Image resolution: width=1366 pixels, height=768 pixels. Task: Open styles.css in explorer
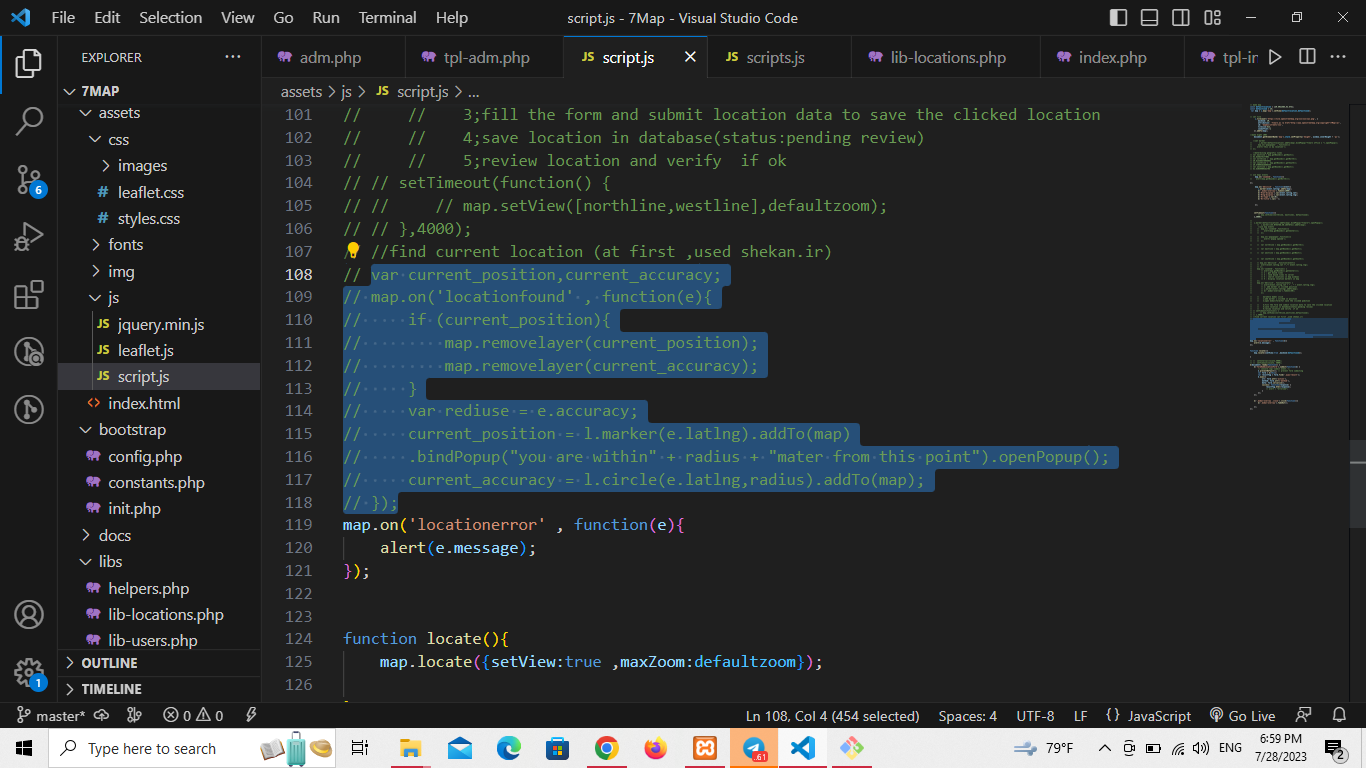tap(160, 218)
